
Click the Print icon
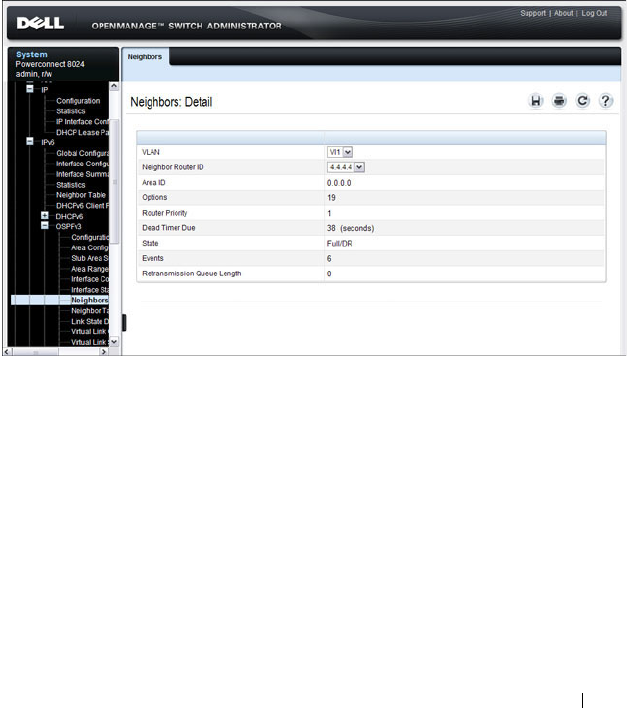pos(559,101)
